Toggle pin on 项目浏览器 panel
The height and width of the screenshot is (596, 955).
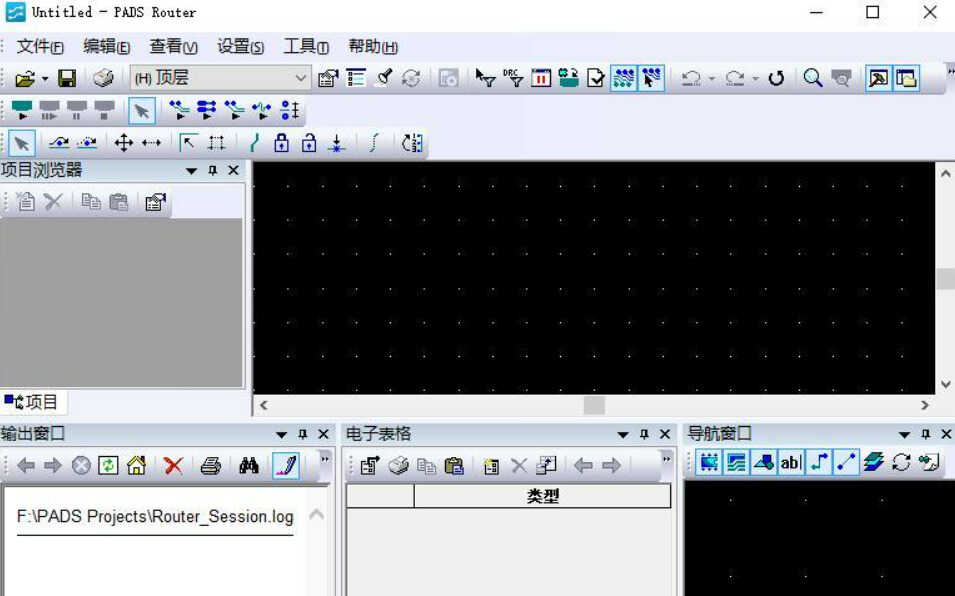(x=213, y=170)
